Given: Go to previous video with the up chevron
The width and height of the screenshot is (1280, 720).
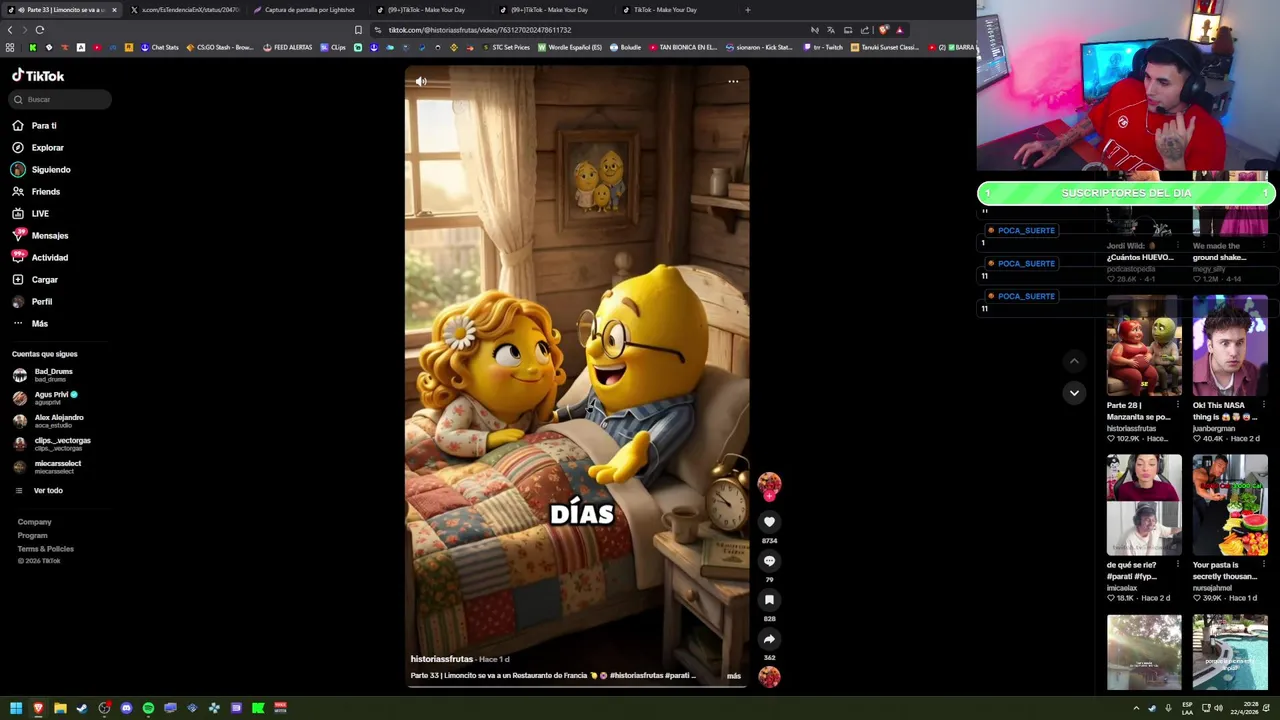Looking at the screenshot, I should click(x=1074, y=361).
